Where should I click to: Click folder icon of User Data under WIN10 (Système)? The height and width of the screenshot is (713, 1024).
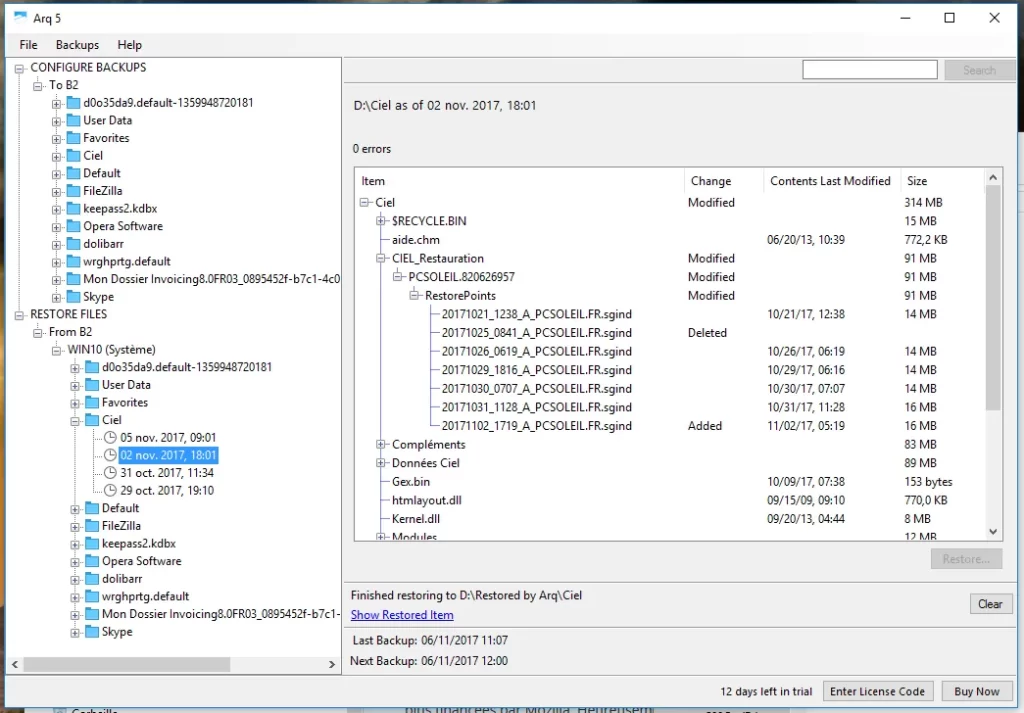pyautogui.click(x=92, y=385)
